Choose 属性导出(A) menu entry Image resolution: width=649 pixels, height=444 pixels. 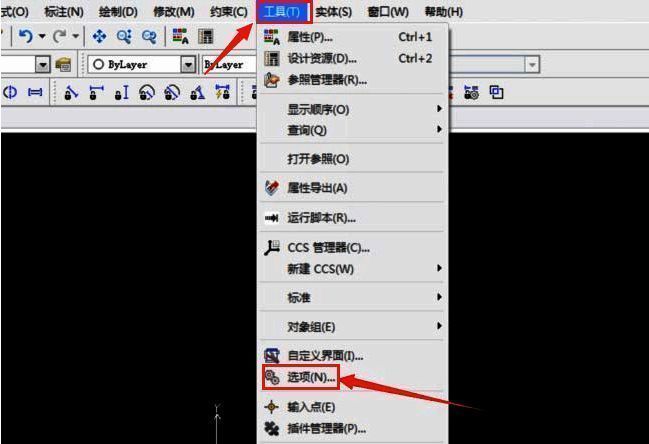coord(353,188)
